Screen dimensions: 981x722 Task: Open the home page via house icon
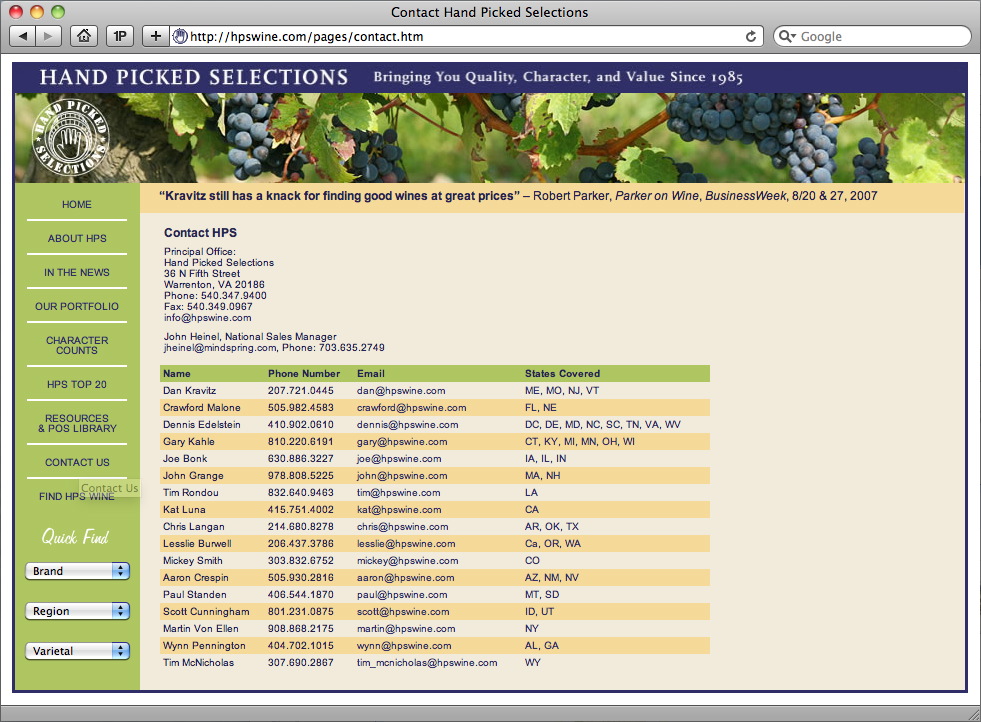[x=84, y=36]
